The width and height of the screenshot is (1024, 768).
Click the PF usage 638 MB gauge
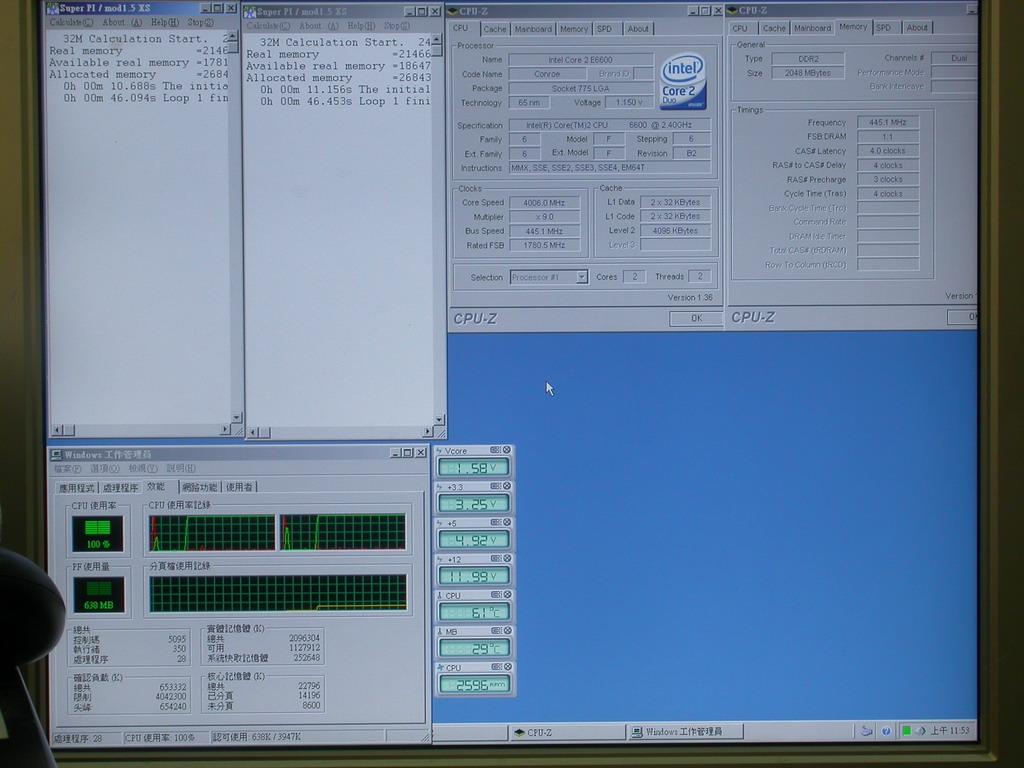point(98,595)
